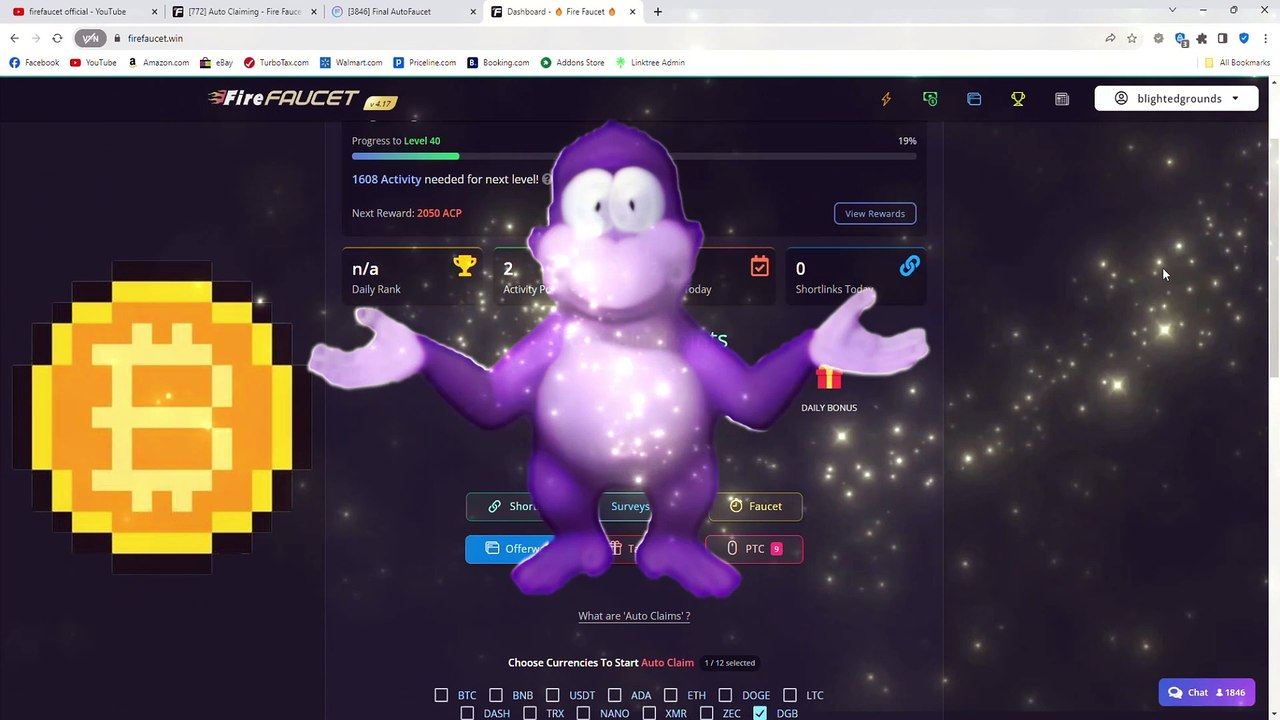
Task: Open the Walmart.com bookmark
Action: click(x=351, y=62)
